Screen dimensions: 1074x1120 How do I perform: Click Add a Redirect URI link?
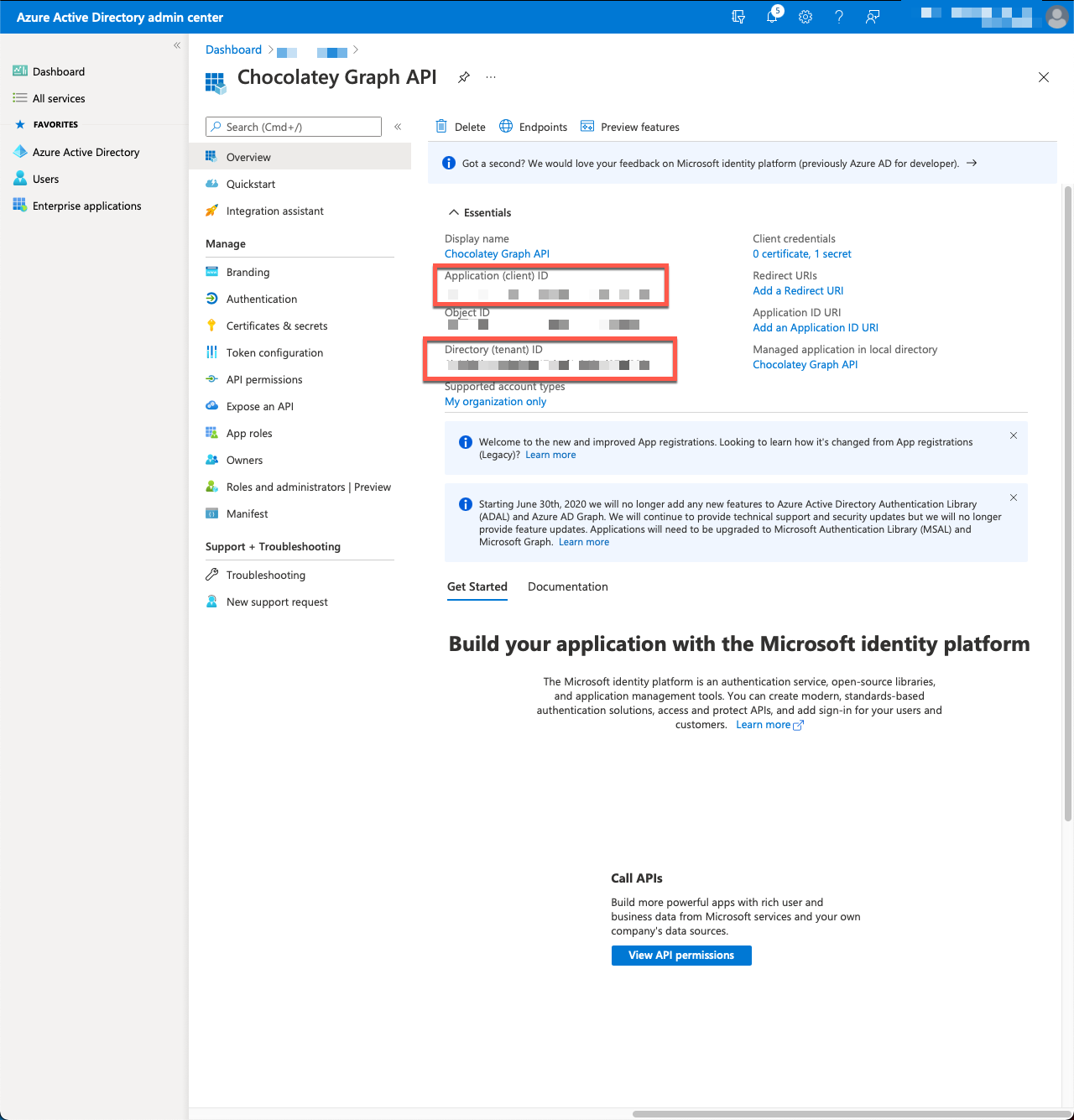798,291
